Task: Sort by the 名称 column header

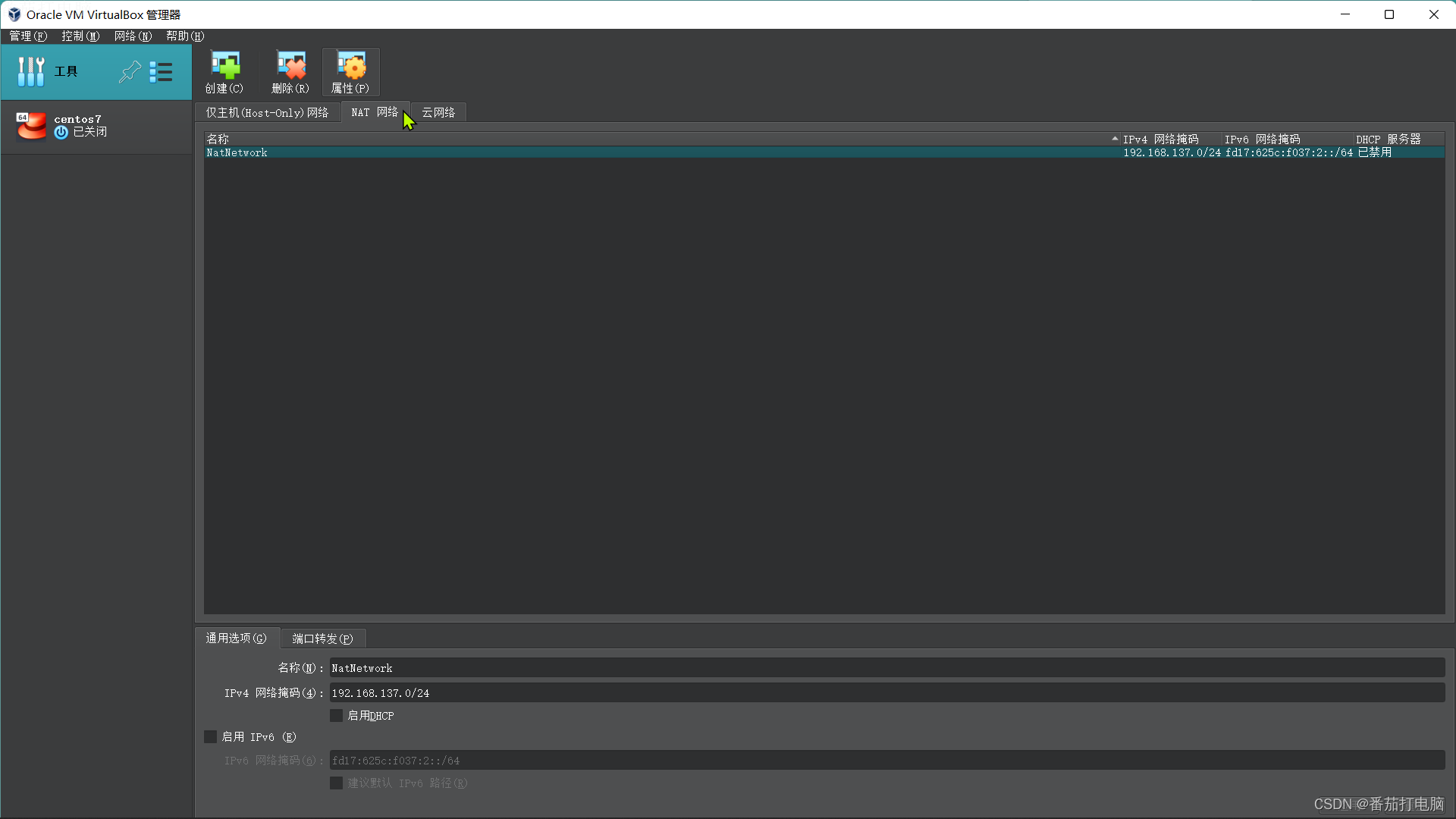Action: [661, 140]
